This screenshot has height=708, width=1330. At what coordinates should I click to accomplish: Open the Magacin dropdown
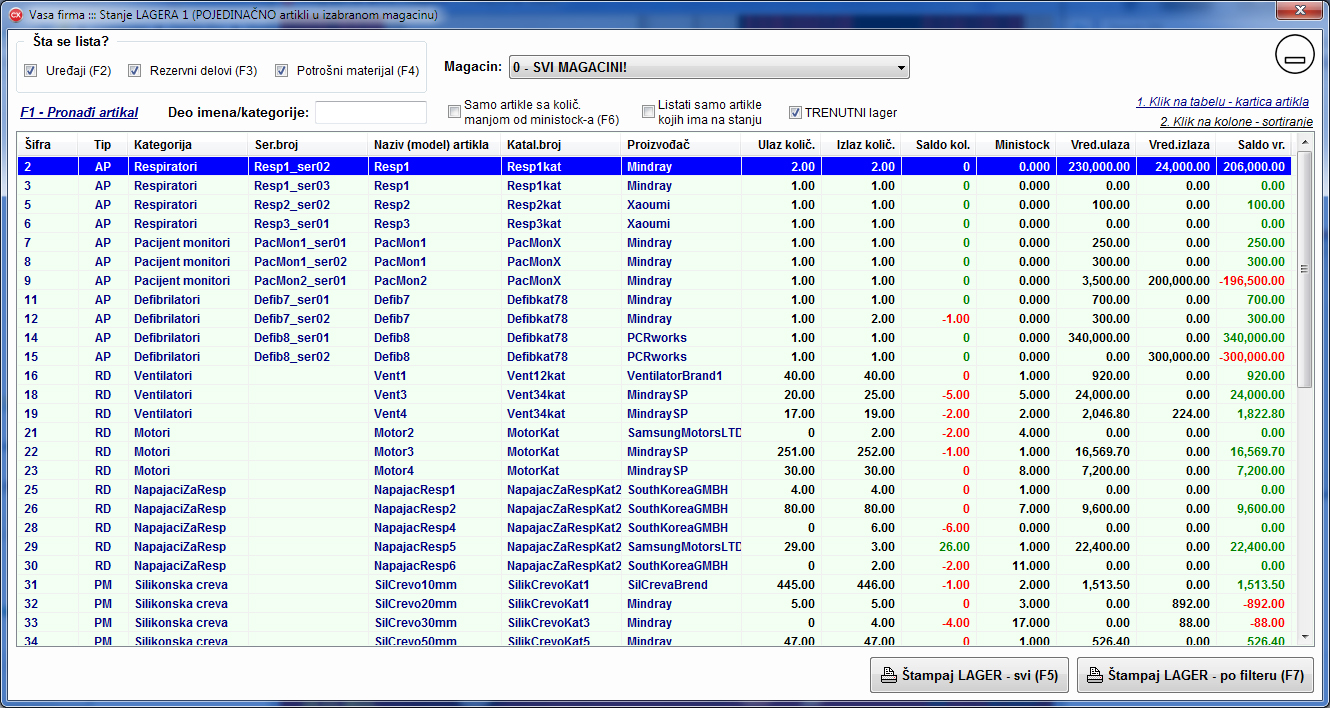[709, 67]
